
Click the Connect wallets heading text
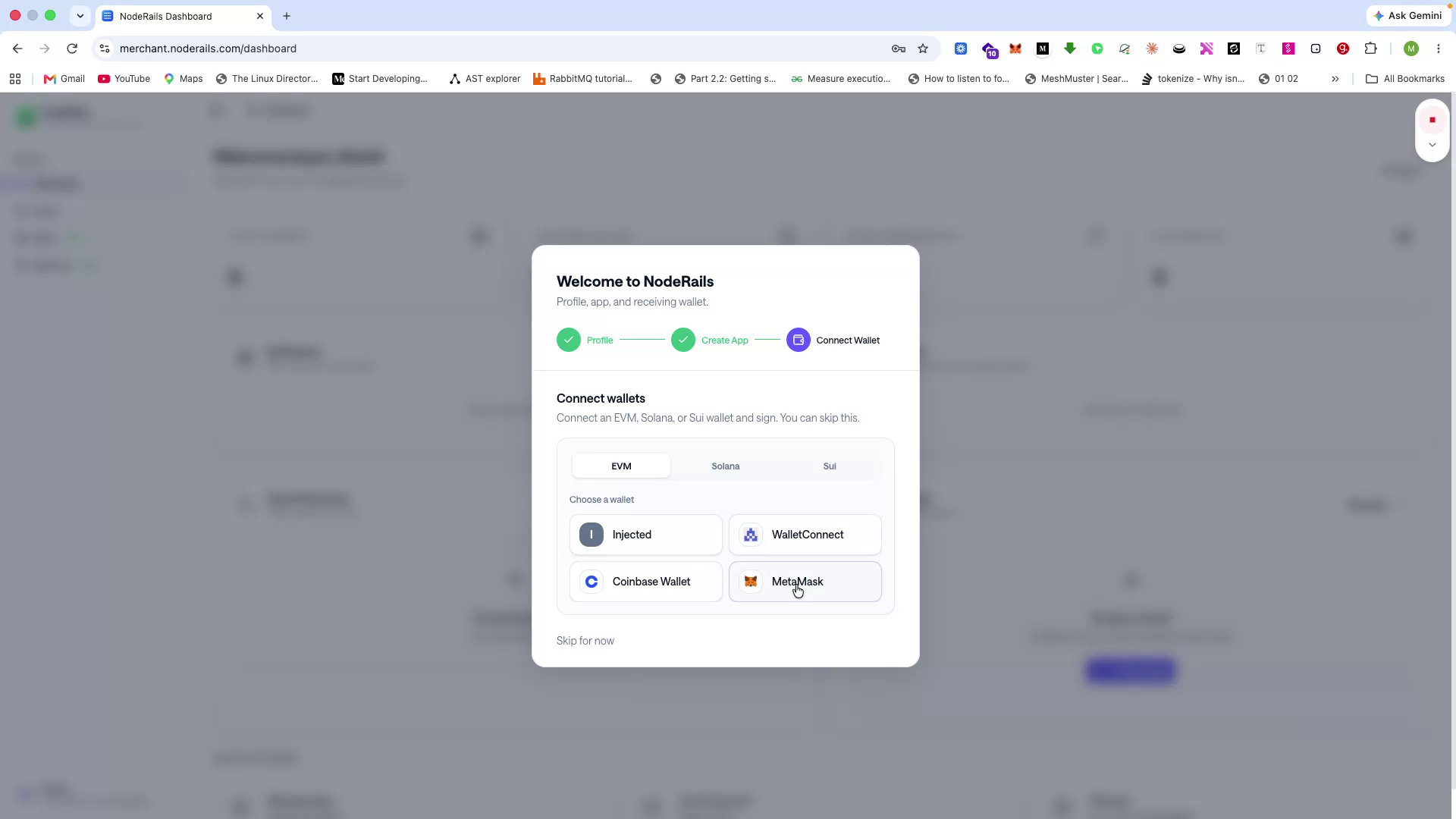tap(601, 399)
